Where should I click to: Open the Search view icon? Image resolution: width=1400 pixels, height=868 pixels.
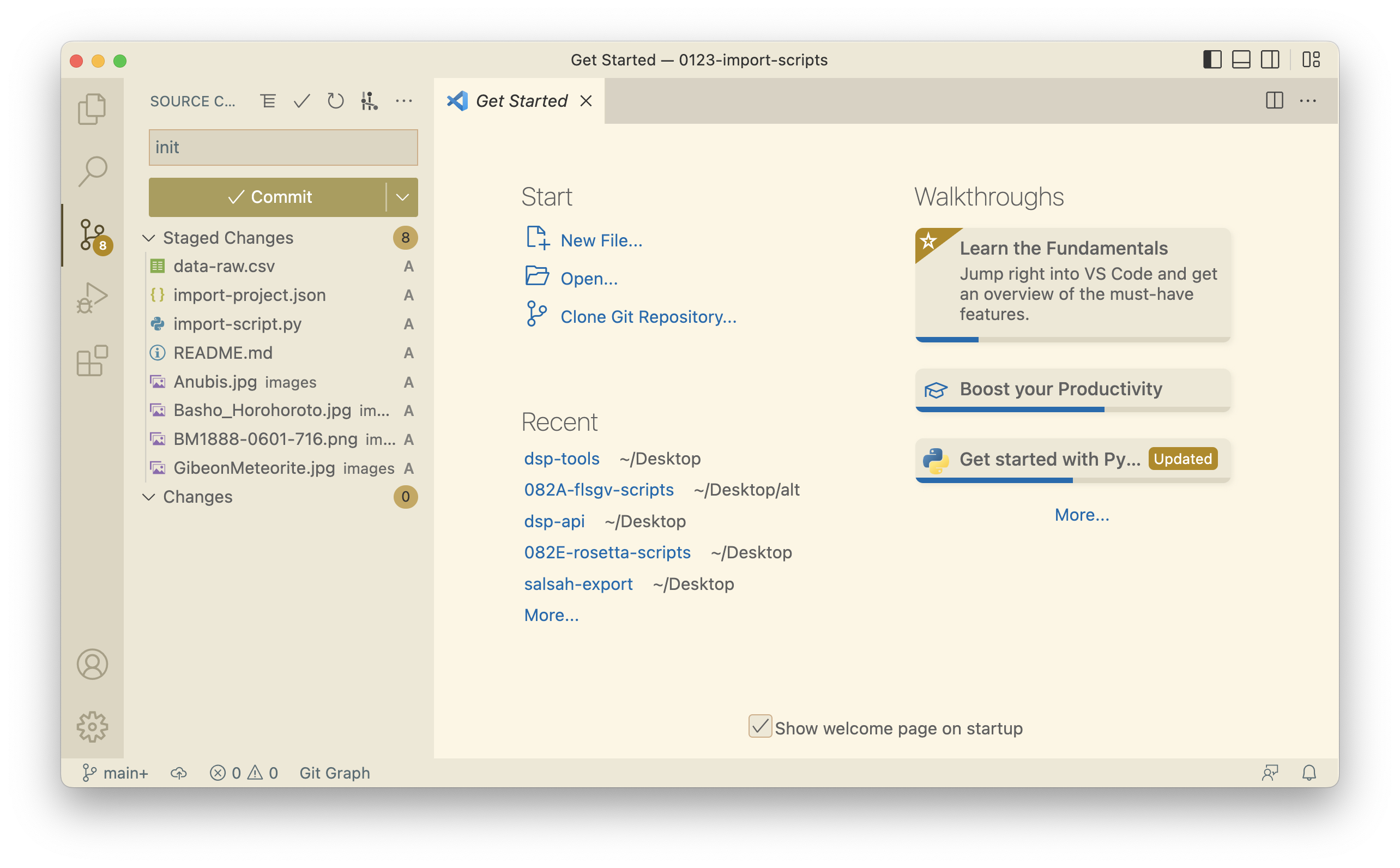pyautogui.click(x=92, y=171)
